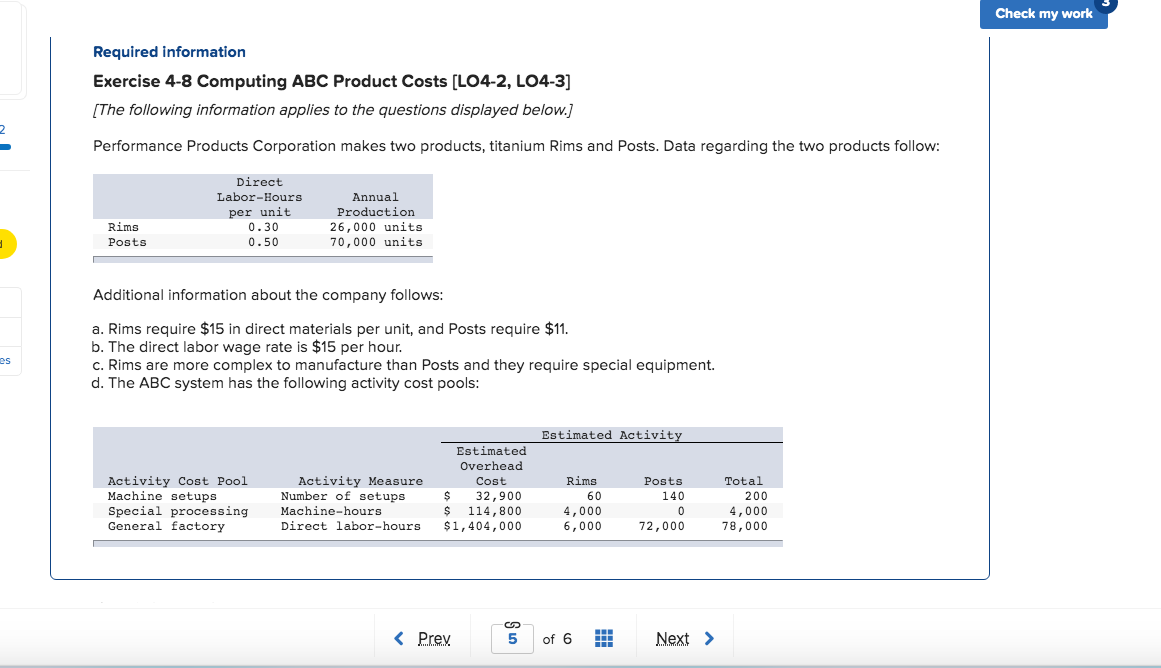Click the "Required information" blue heading
The height and width of the screenshot is (668, 1161).
[168, 51]
